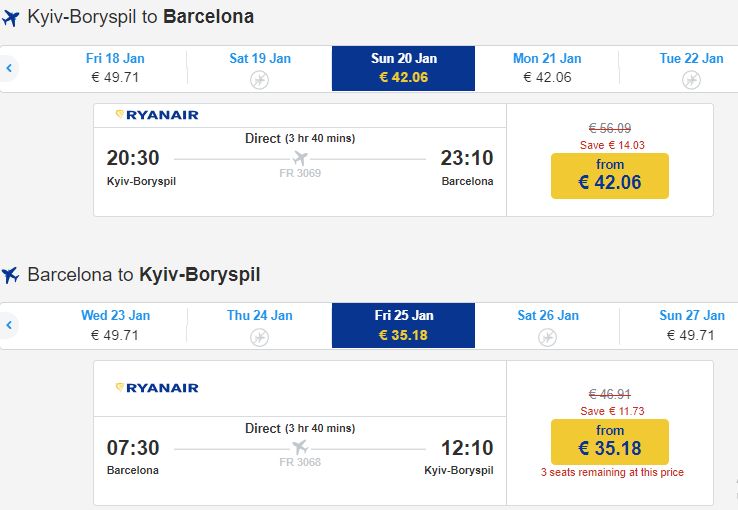The width and height of the screenshot is (738, 510).
Task: Click the no-flight icon under Sat 26 Jan
Action: 547,337
